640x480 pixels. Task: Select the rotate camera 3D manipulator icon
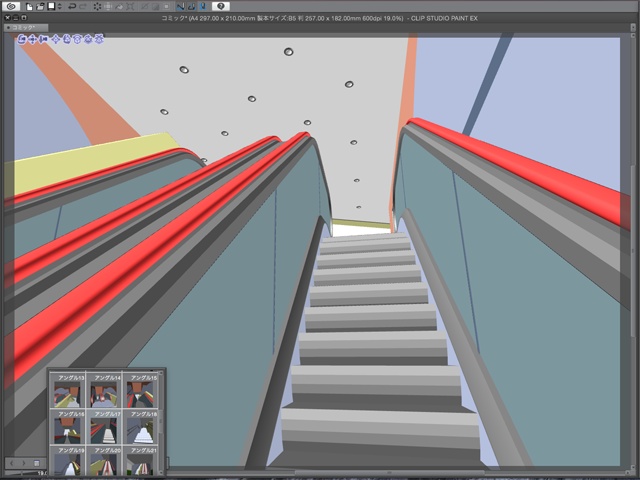(x=21, y=39)
